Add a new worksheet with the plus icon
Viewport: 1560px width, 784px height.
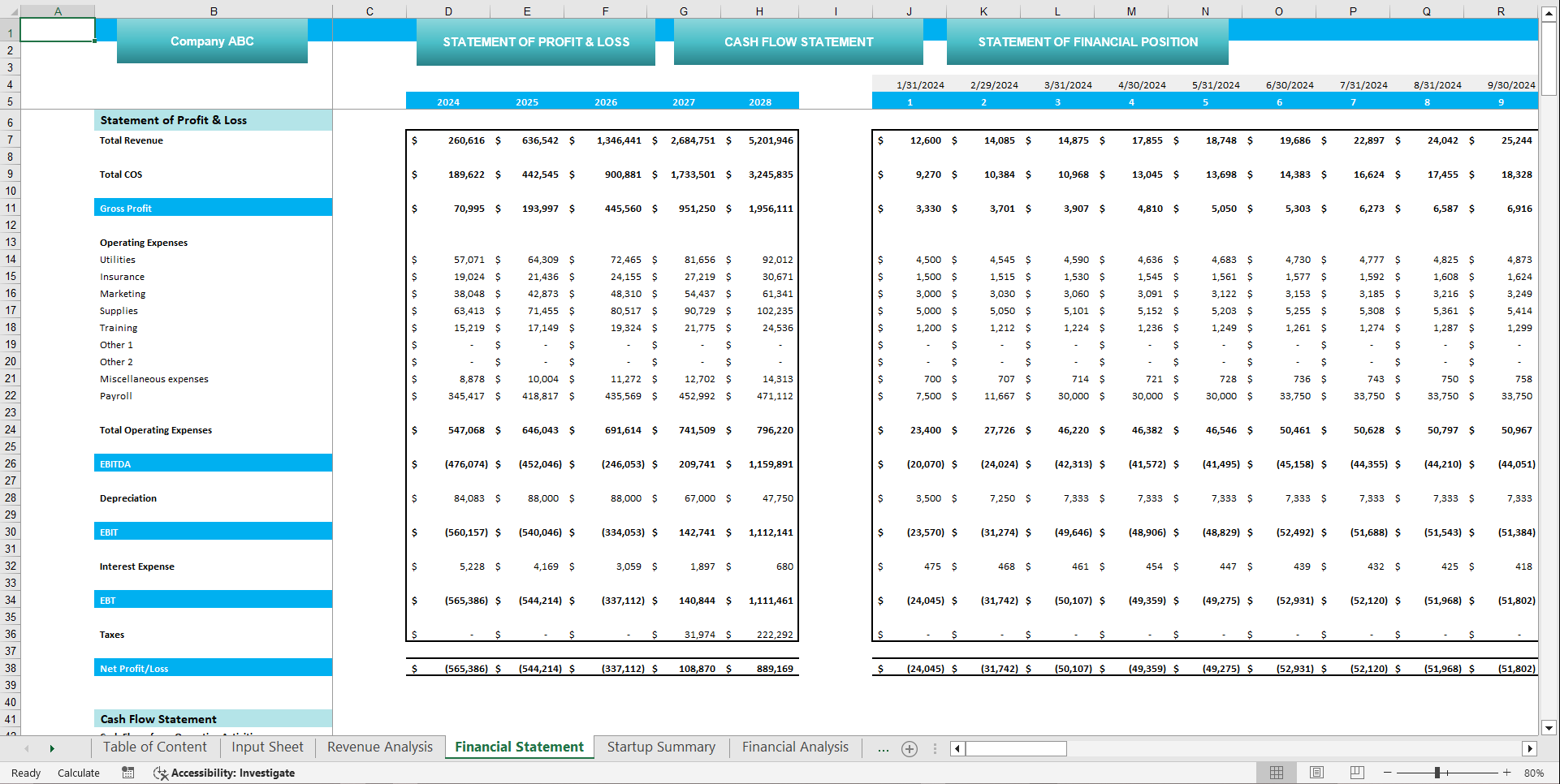pyautogui.click(x=910, y=748)
